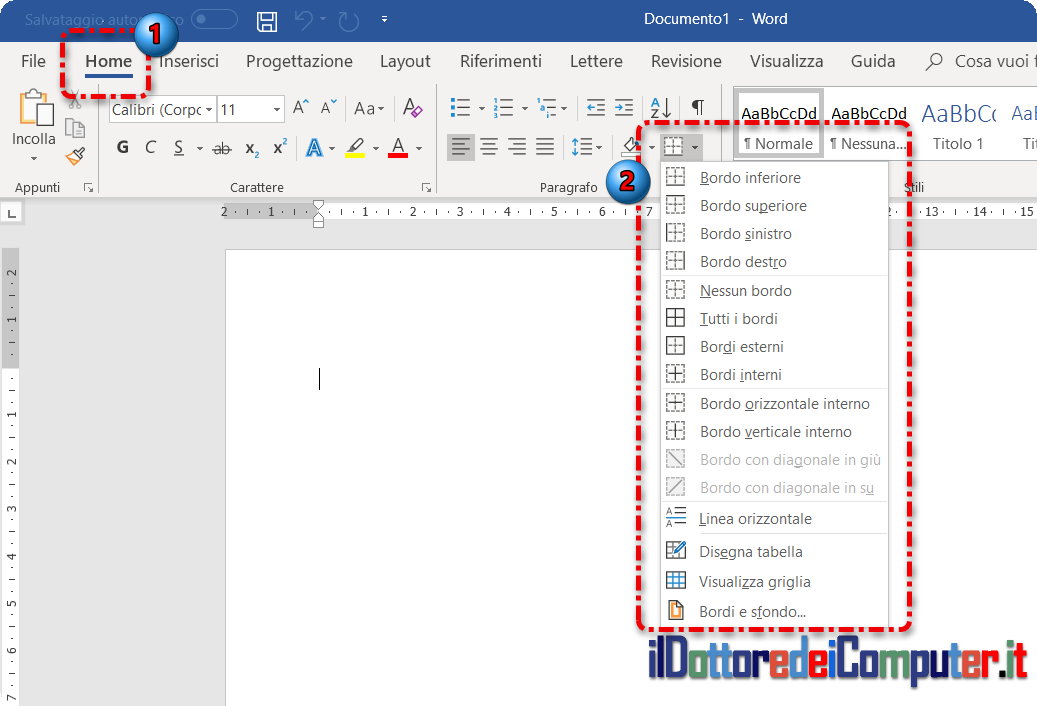Expand the Incolla dropdown arrow
The height and width of the screenshot is (706, 1037).
pyautogui.click(x=34, y=159)
